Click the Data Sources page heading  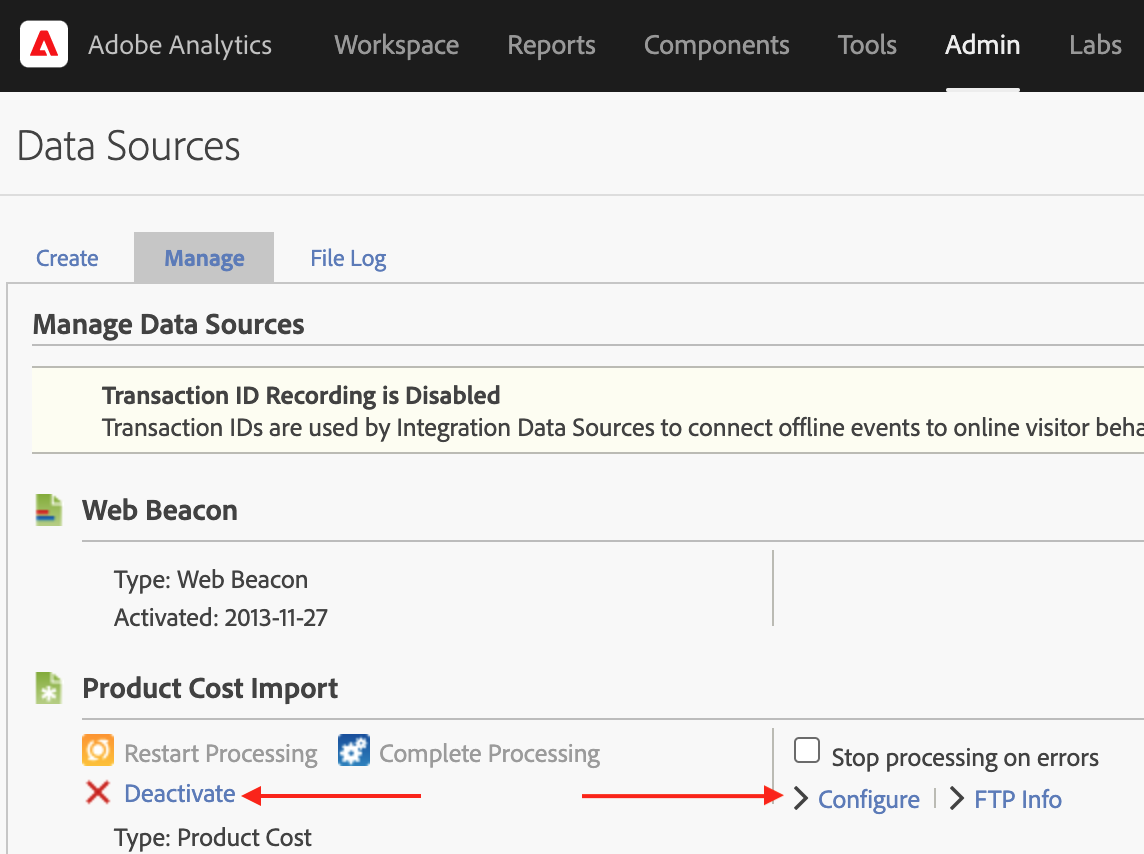coord(128,146)
